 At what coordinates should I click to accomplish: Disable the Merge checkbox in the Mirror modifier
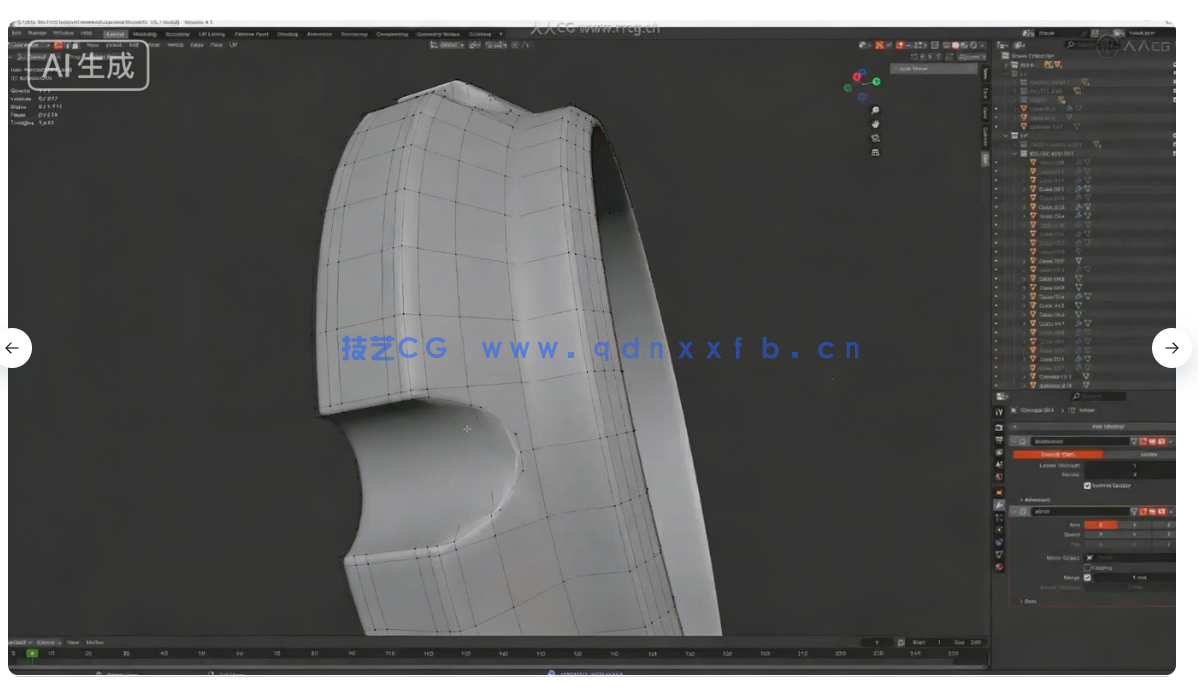pos(1088,578)
